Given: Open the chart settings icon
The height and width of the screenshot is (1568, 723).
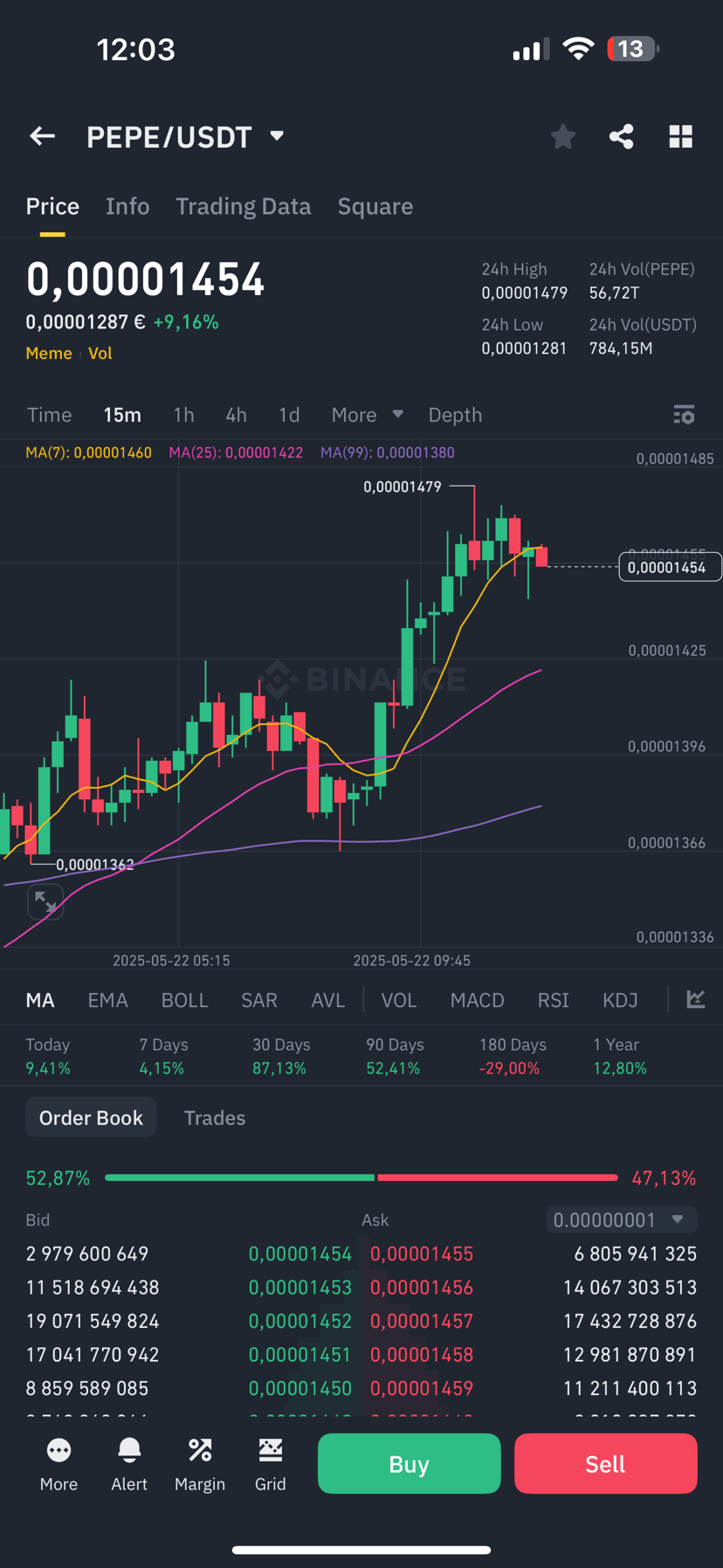Looking at the screenshot, I should [x=685, y=415].
